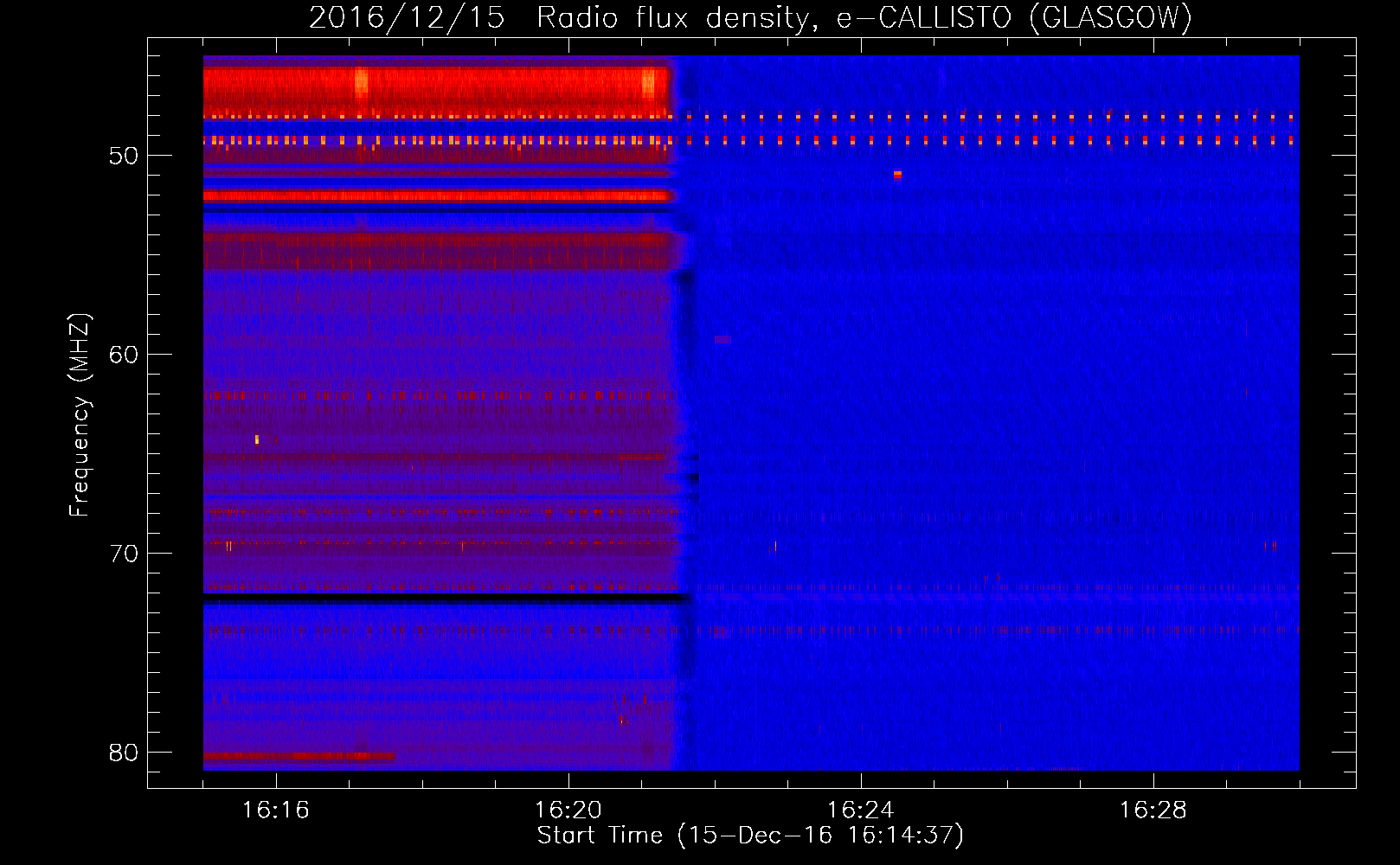Click the 16:24 time tick label
Image resolution: width=1400 pixels, height=865 pixels.
point(861,811)
